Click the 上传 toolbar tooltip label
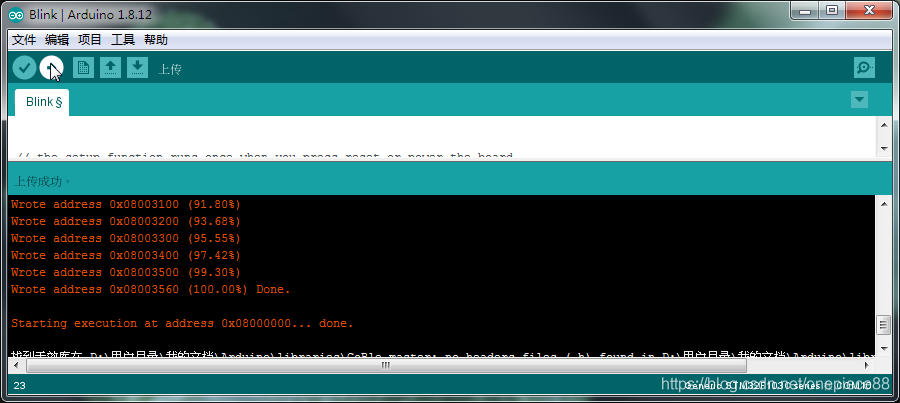 170,69
